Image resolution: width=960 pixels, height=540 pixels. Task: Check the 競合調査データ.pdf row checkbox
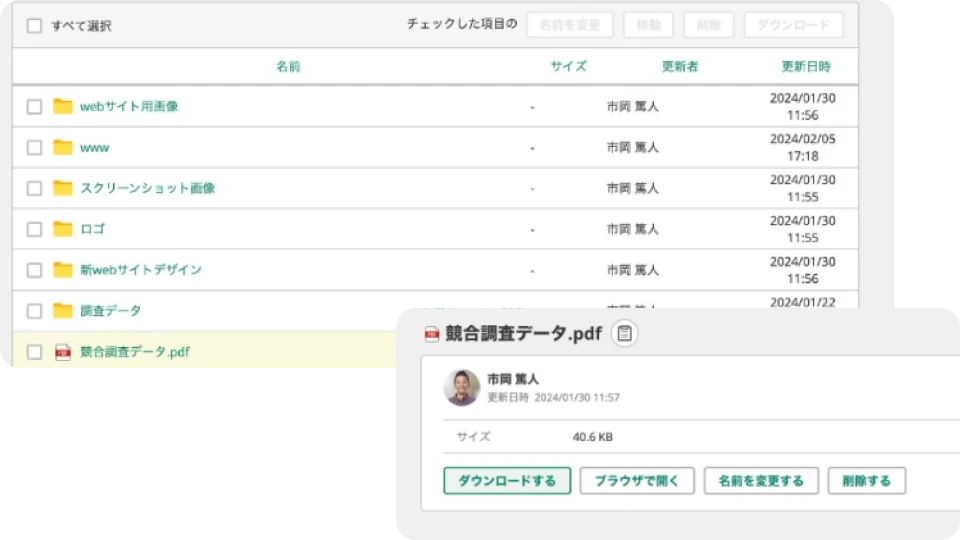tap(34, 352)
